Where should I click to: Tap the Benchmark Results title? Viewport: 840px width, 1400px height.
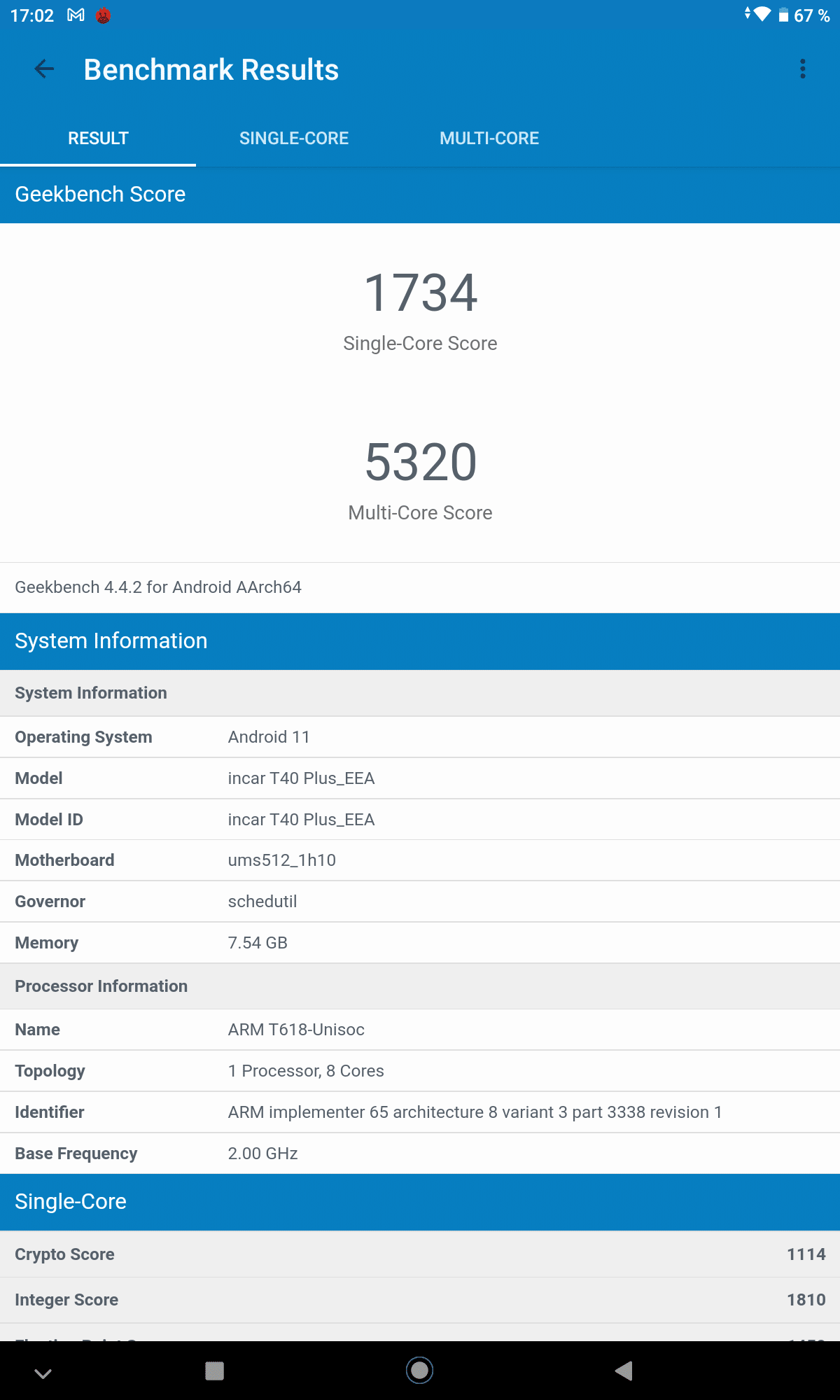click(x=211, y=70)
